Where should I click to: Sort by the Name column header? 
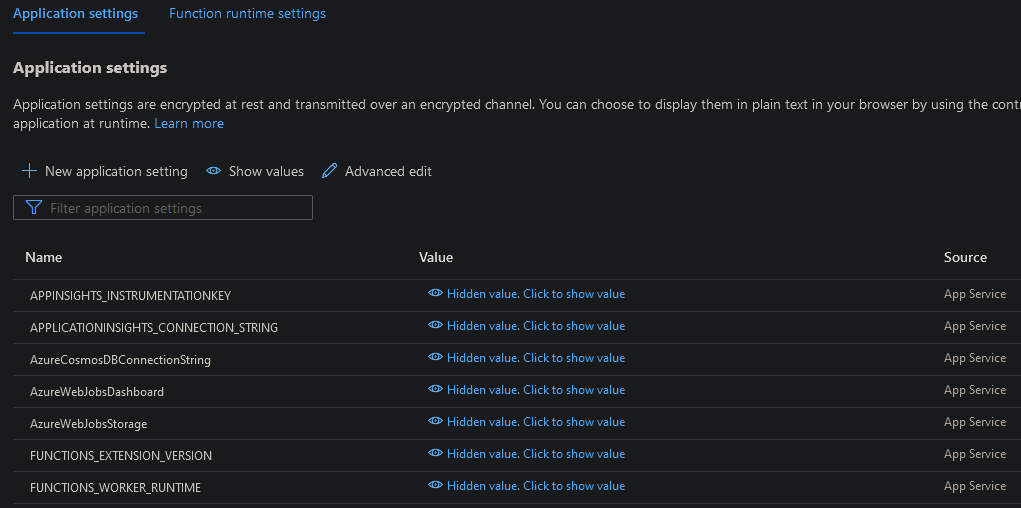(44, 257)
